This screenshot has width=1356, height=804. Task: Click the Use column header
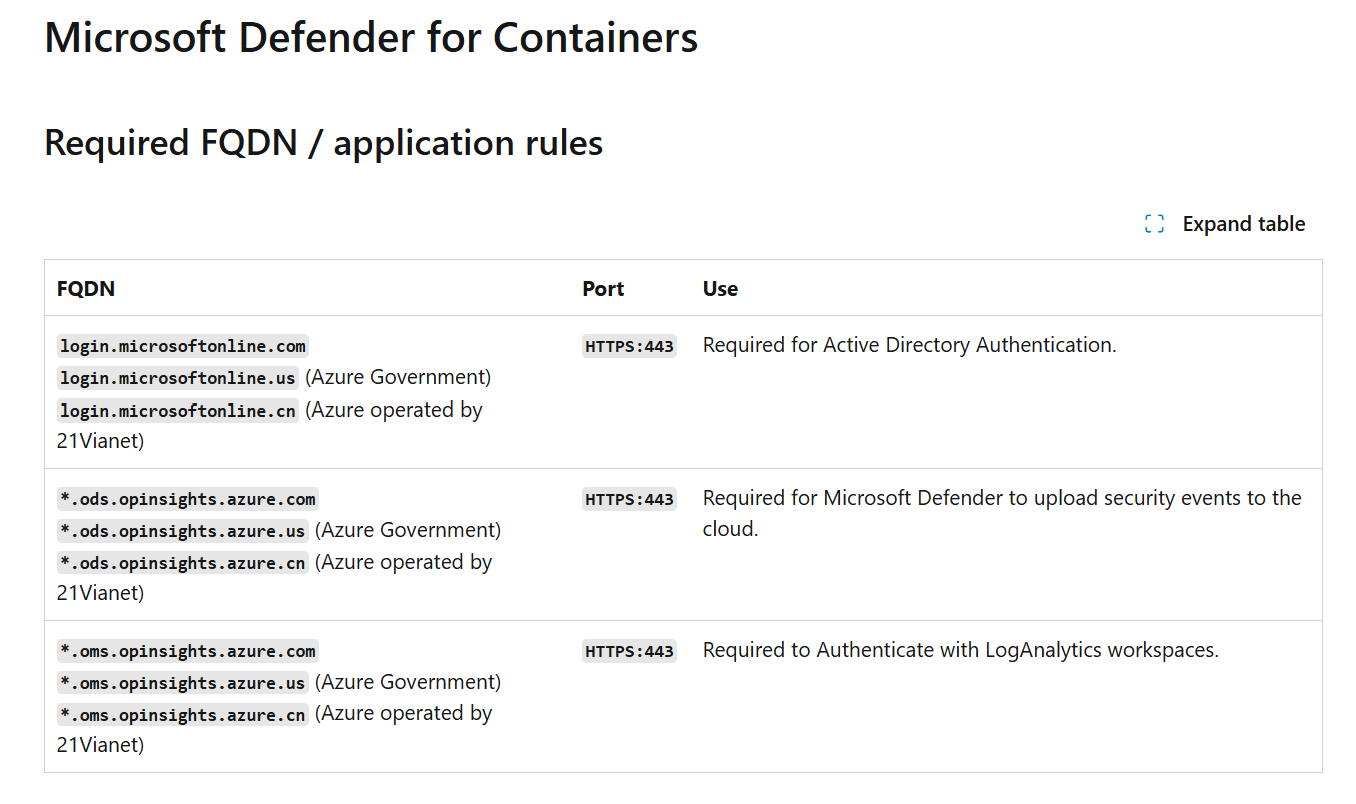(x=720, y=289)
